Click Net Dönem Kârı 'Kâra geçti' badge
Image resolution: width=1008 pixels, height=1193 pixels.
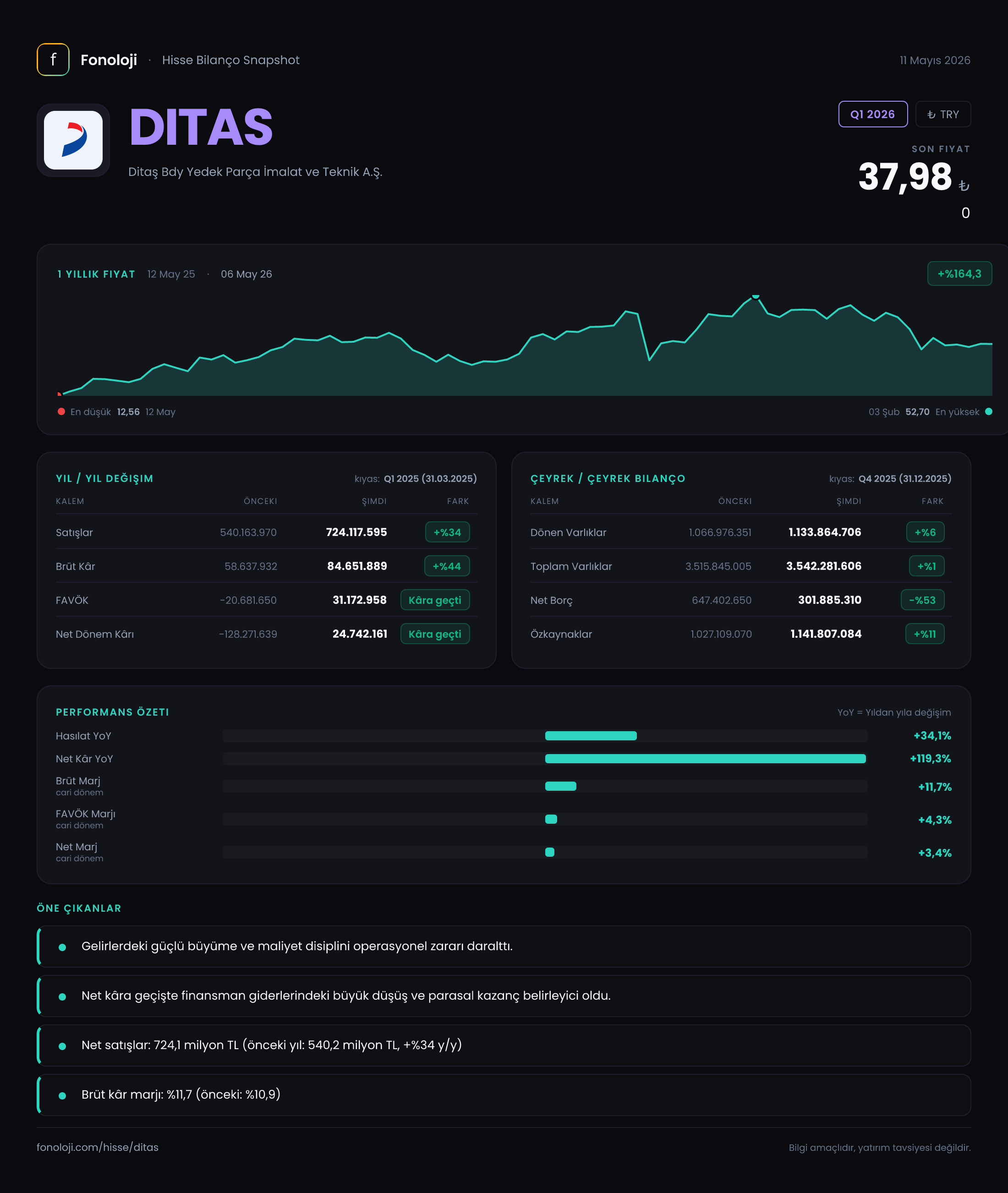(435, 634)
